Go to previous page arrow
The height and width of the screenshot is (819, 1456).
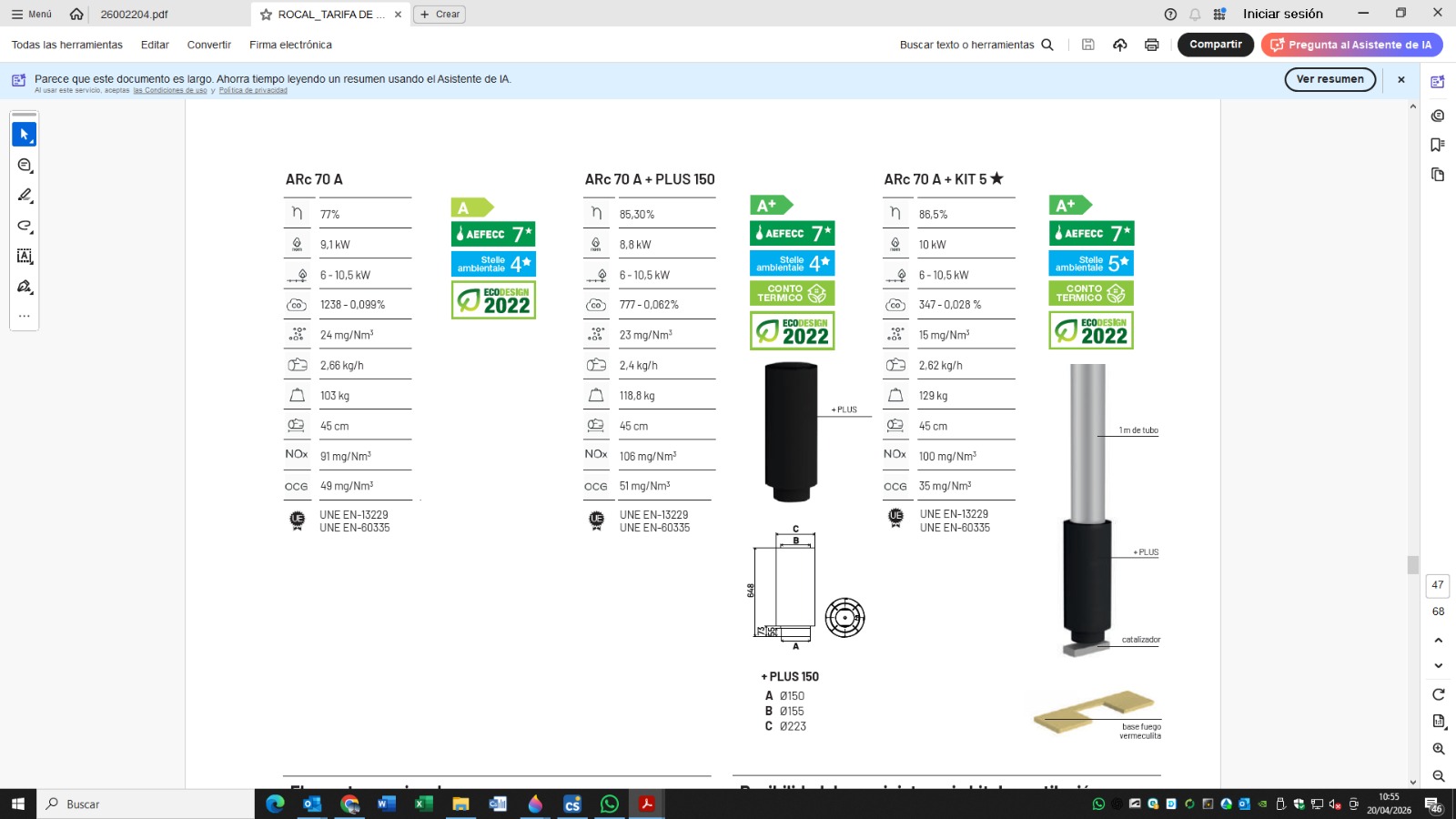pos(1439,641)
